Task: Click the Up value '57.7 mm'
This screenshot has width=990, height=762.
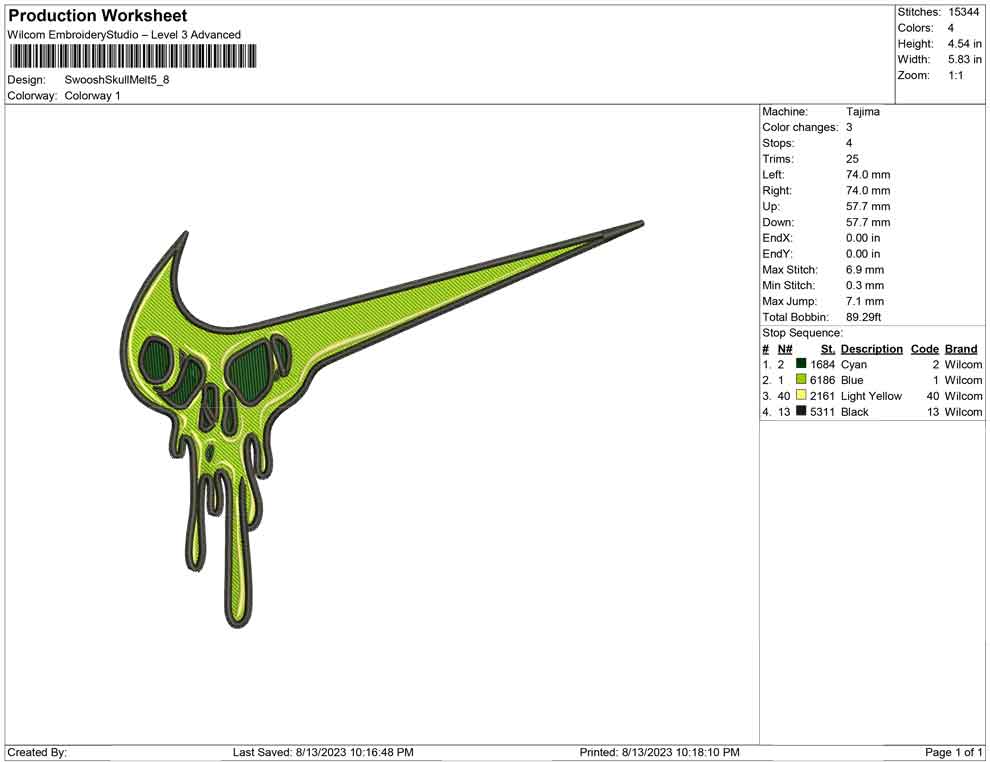Action: [x=868, y=206]
